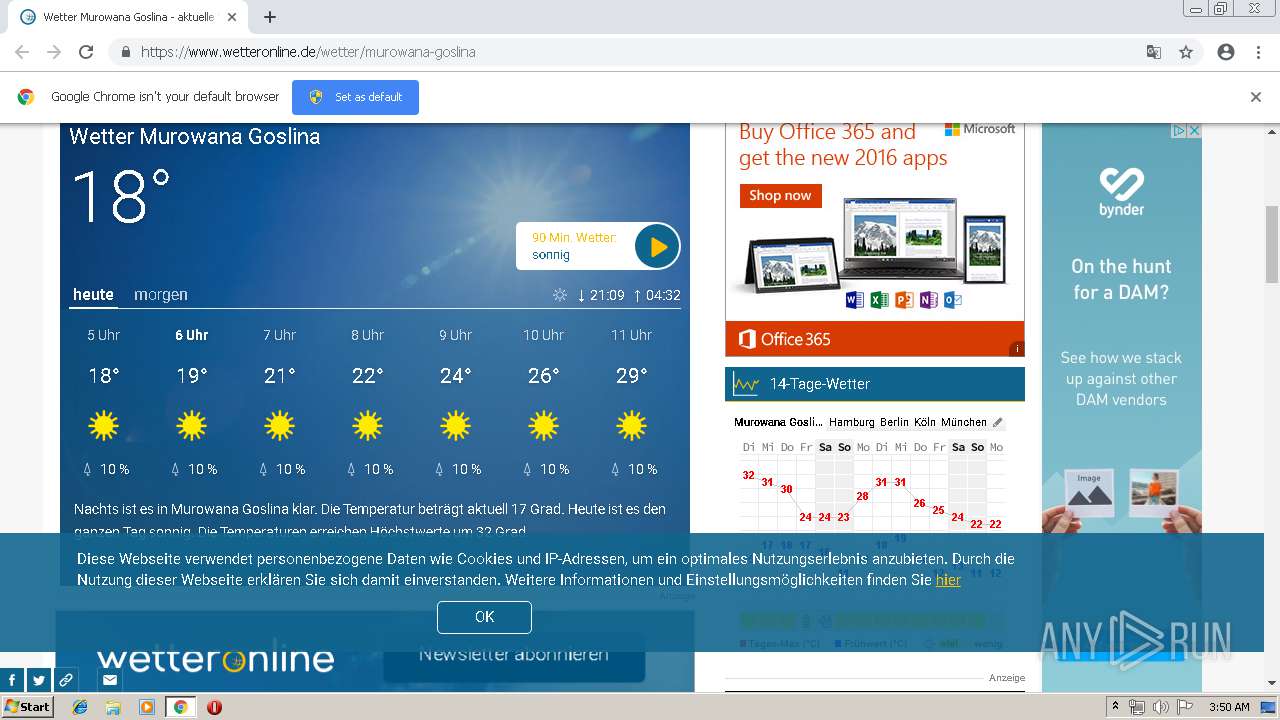Go back to previous page
Image resolution: width=1280 pixels, height=720 pixels.
(x=22, y=52)
